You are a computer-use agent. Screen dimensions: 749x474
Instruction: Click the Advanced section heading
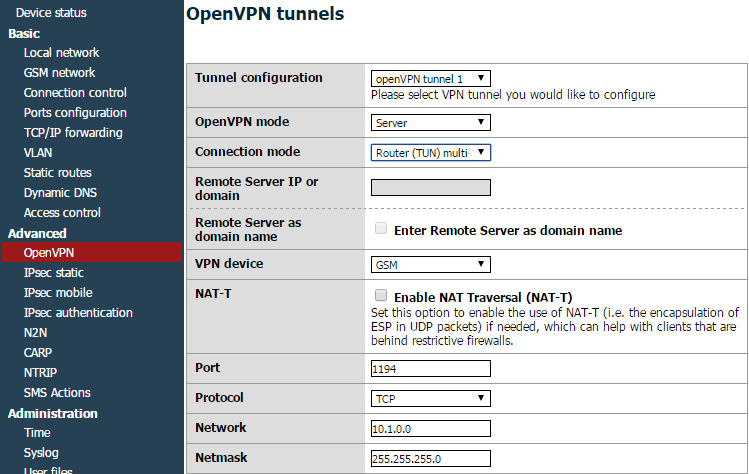(x=37, y=234)
